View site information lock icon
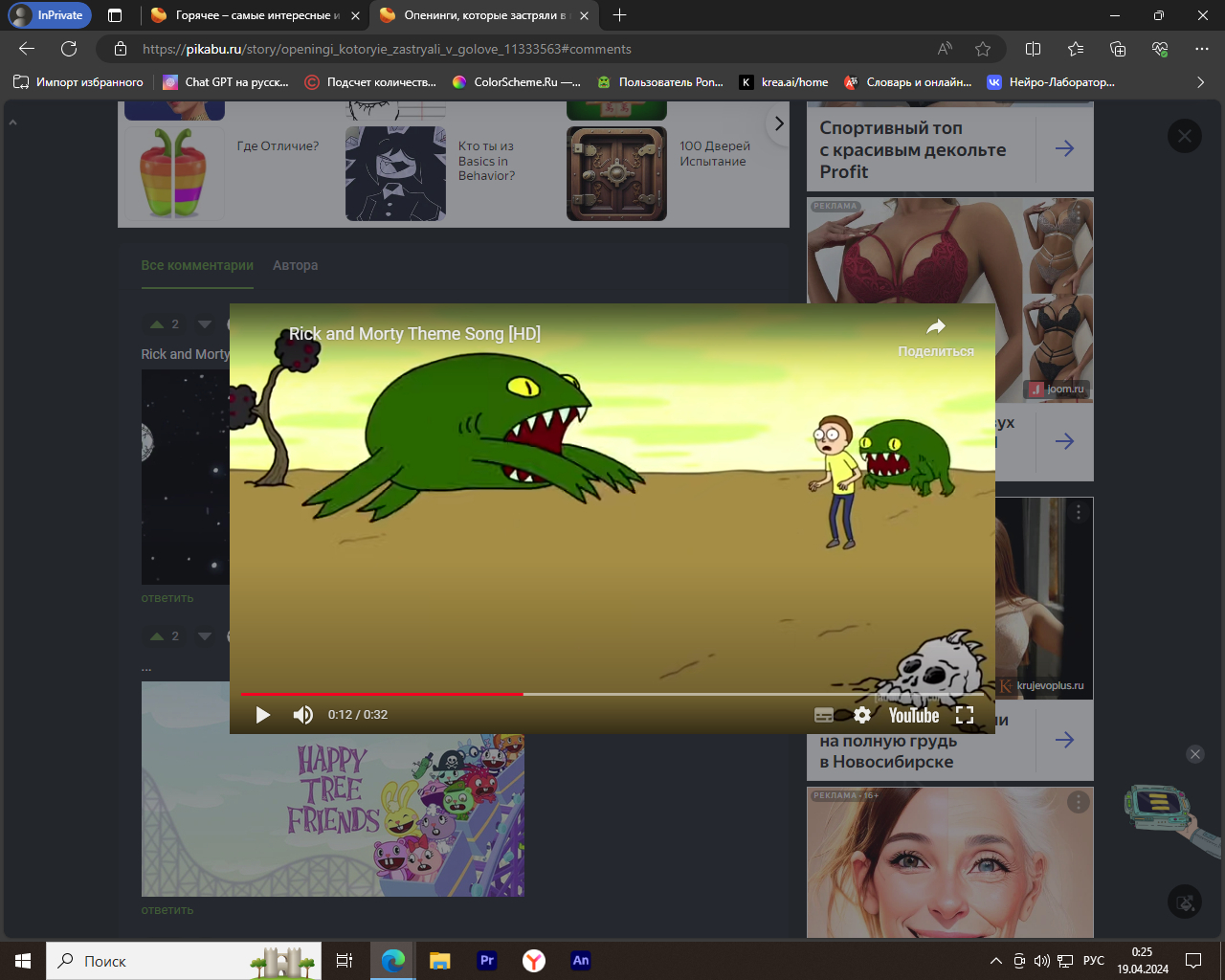 pyautogui.click(x=120, y=49)
